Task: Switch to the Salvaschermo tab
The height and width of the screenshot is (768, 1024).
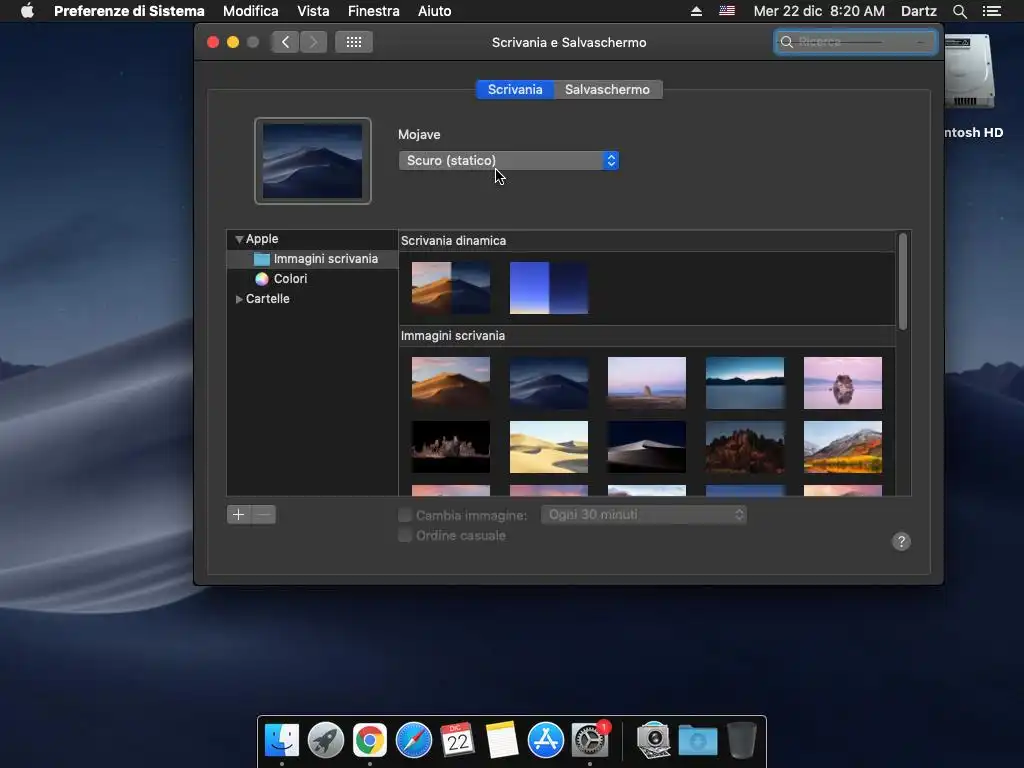Action: (607, 89)
